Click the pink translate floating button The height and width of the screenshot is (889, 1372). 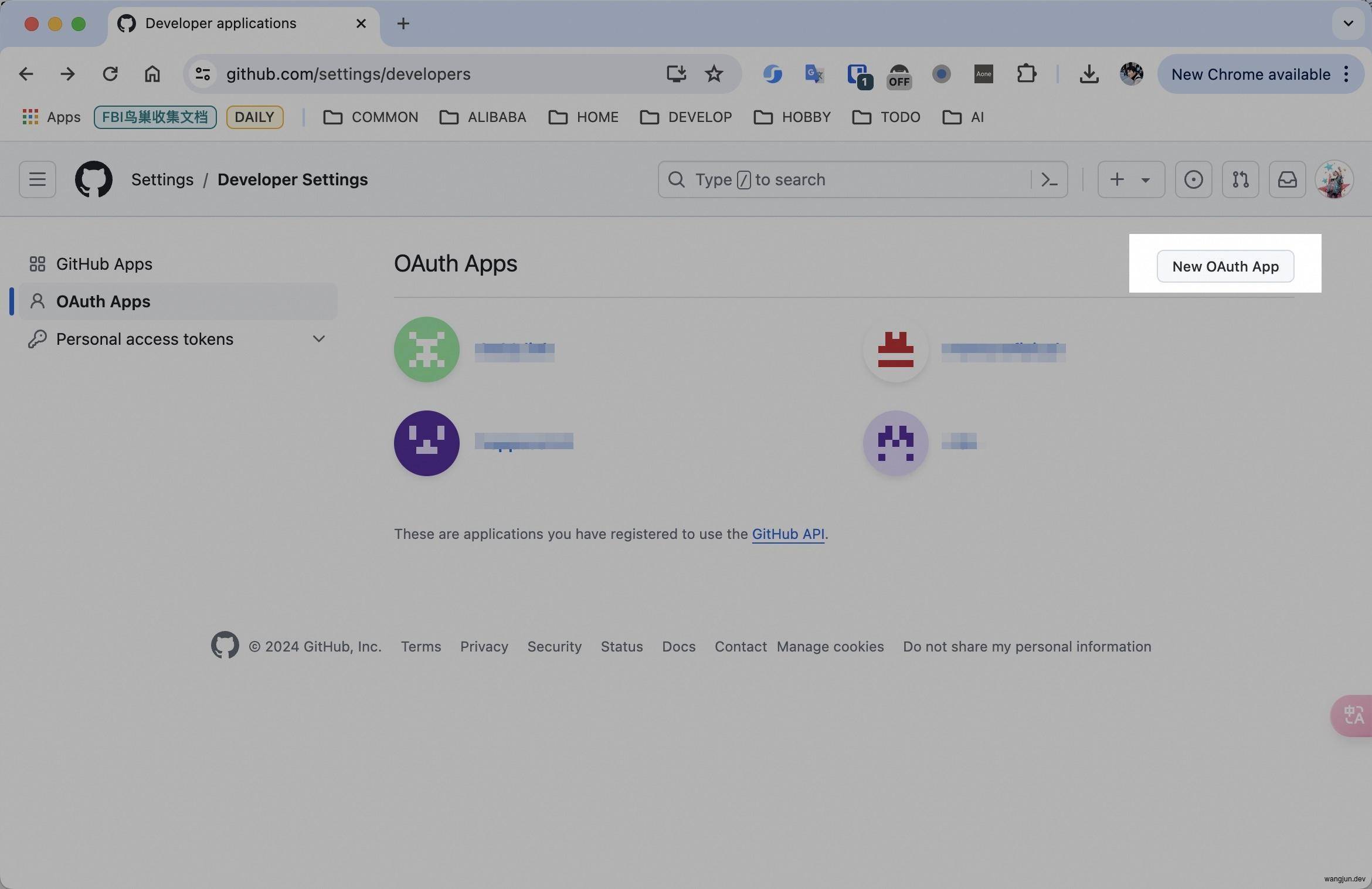pos(1353,715)
